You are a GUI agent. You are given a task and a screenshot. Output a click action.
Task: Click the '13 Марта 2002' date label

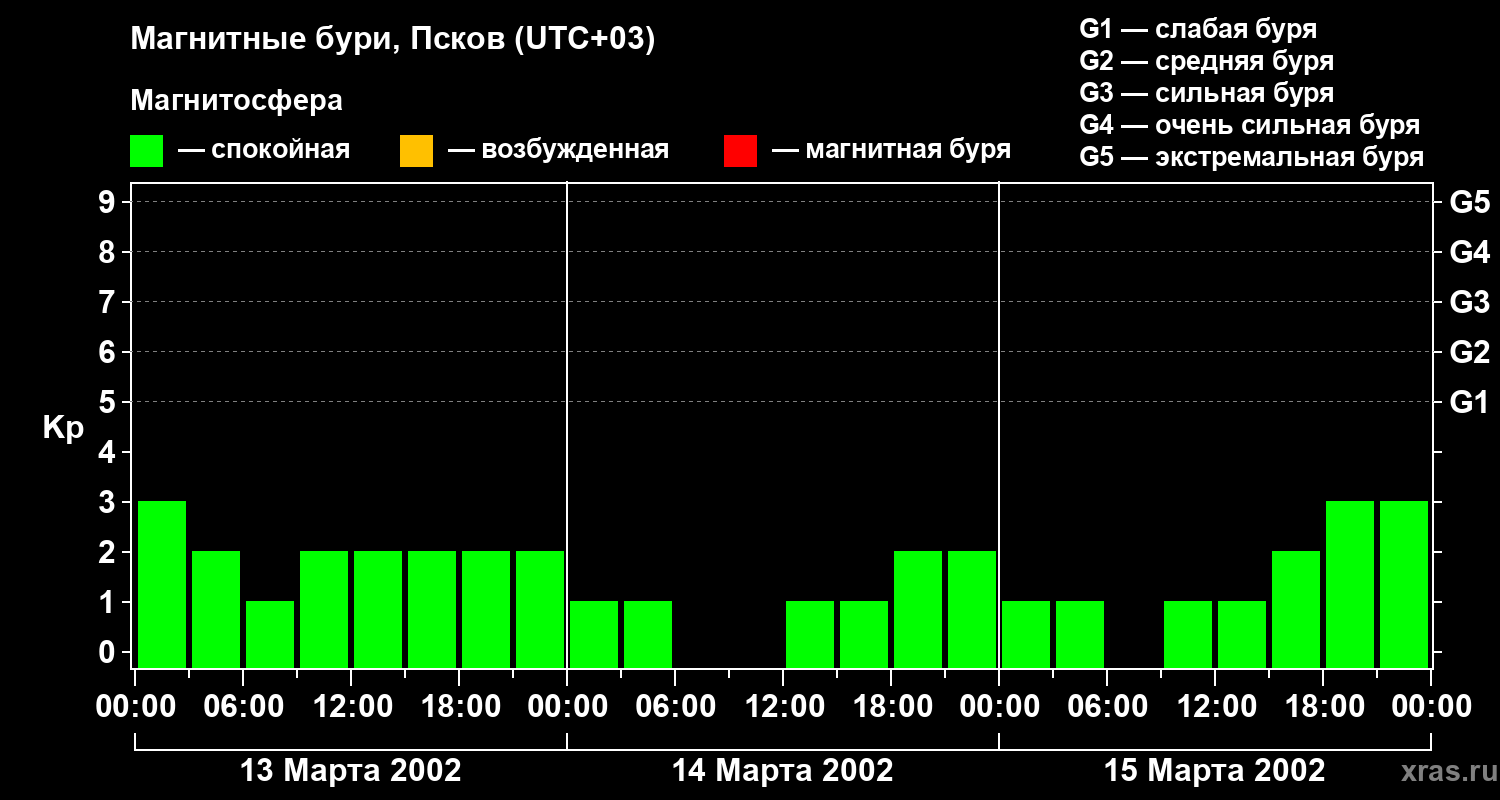351,771
